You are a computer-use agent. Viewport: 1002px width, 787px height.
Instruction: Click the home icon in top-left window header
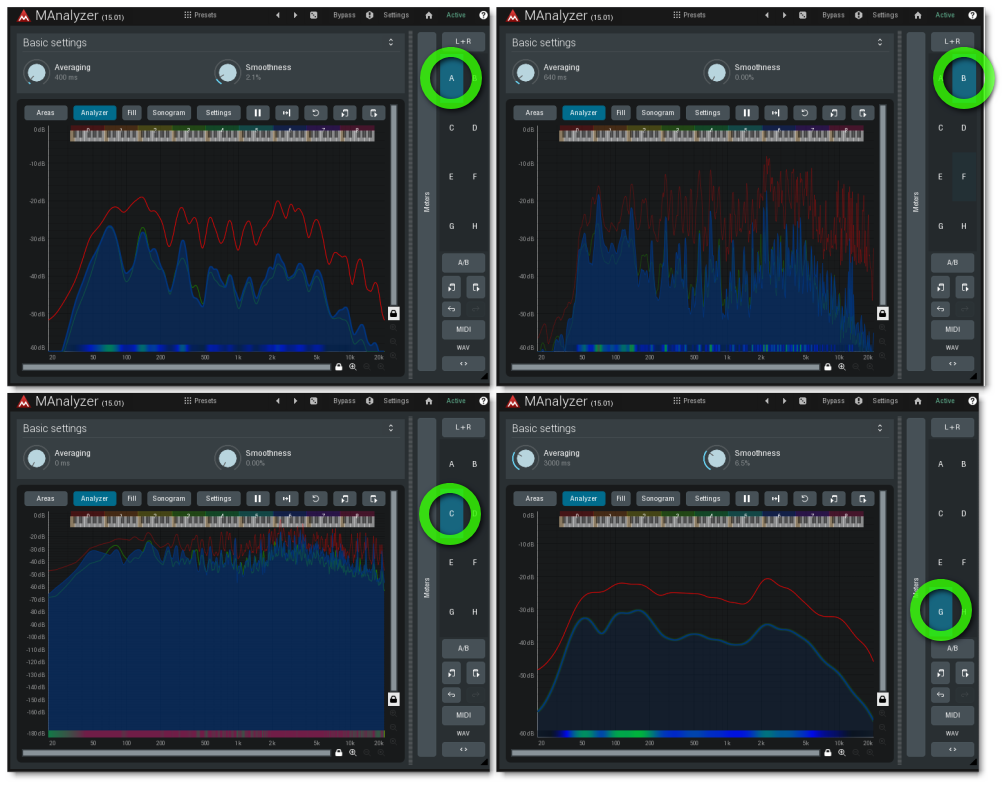click(429, 15)
